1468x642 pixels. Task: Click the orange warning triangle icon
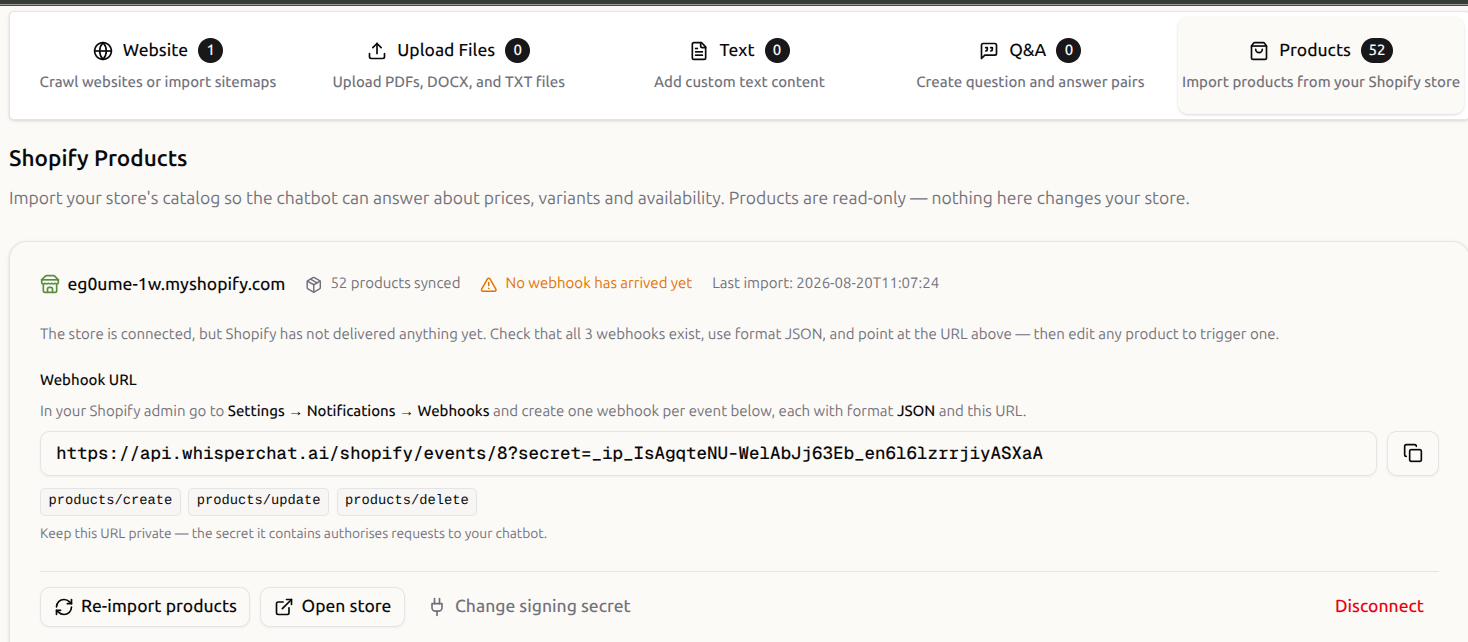click(489, 284)
